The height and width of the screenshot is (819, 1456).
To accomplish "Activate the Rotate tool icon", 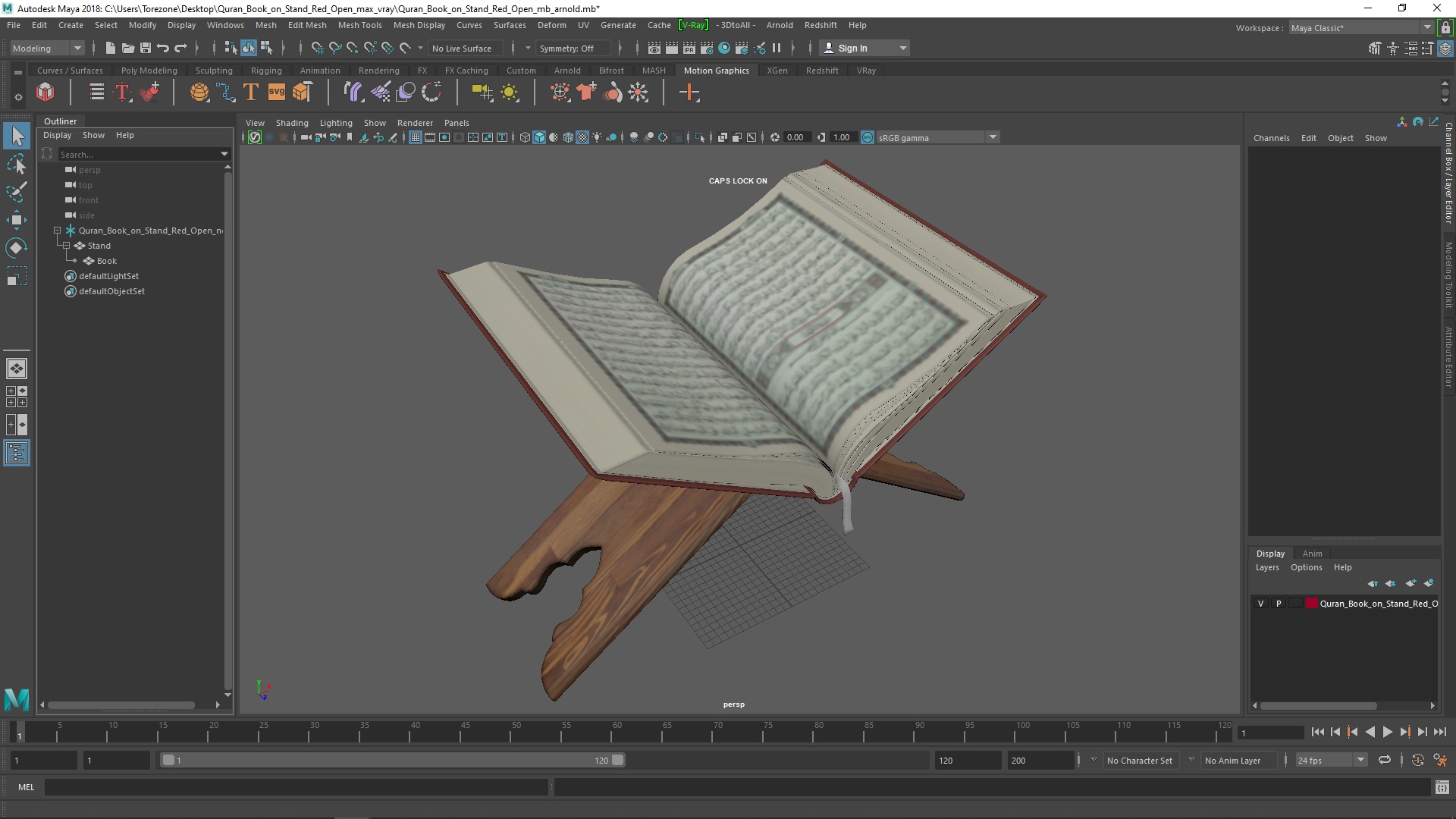I will 16,248.
